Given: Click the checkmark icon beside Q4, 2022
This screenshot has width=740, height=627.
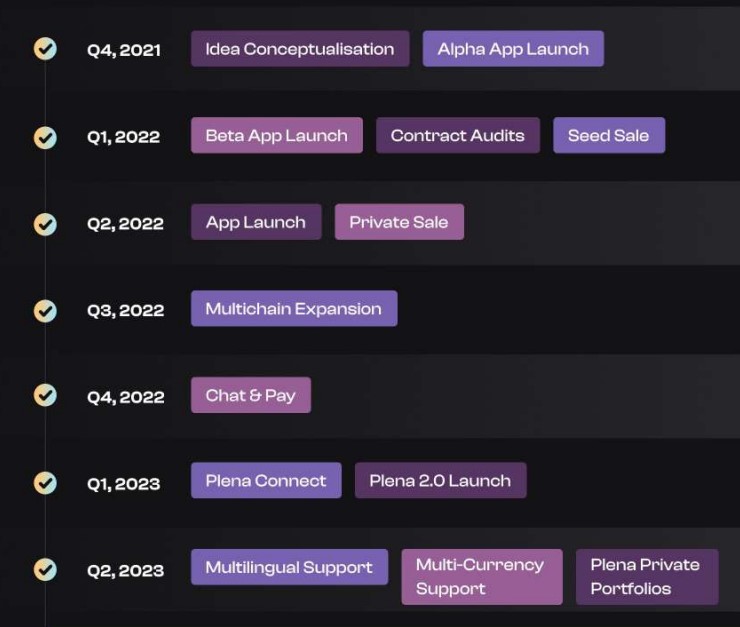Looking at the screenshot, I should 45,396.
